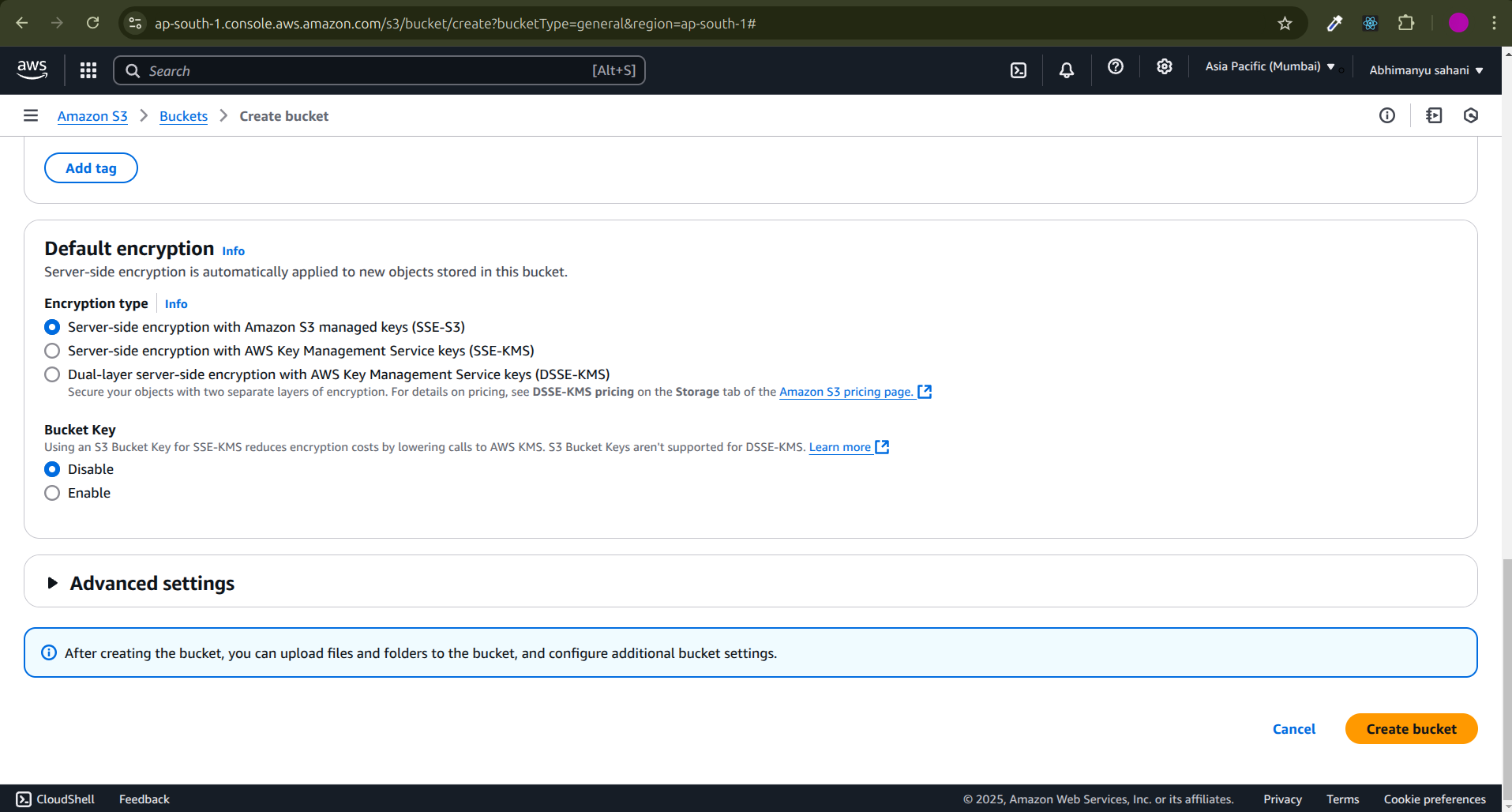Click the CloudShell icon in footer
Screen dimensions: 1512x812
point(24,799)
